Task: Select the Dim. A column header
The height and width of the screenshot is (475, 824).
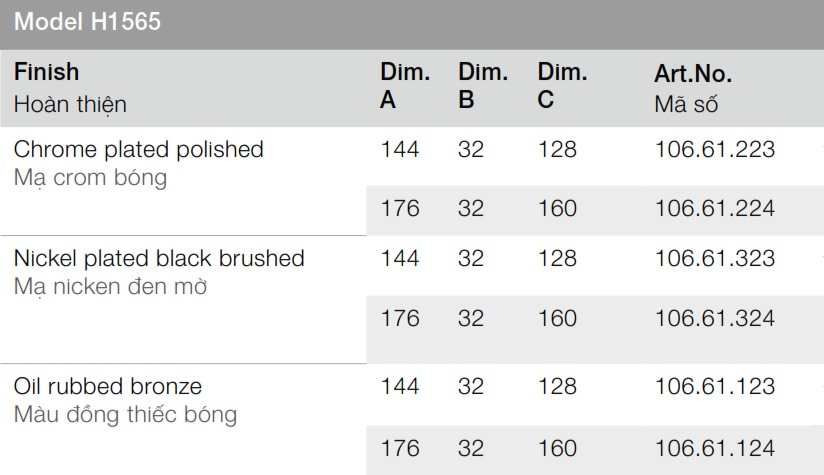Action: pyautogui.click(x=404, y=86)
